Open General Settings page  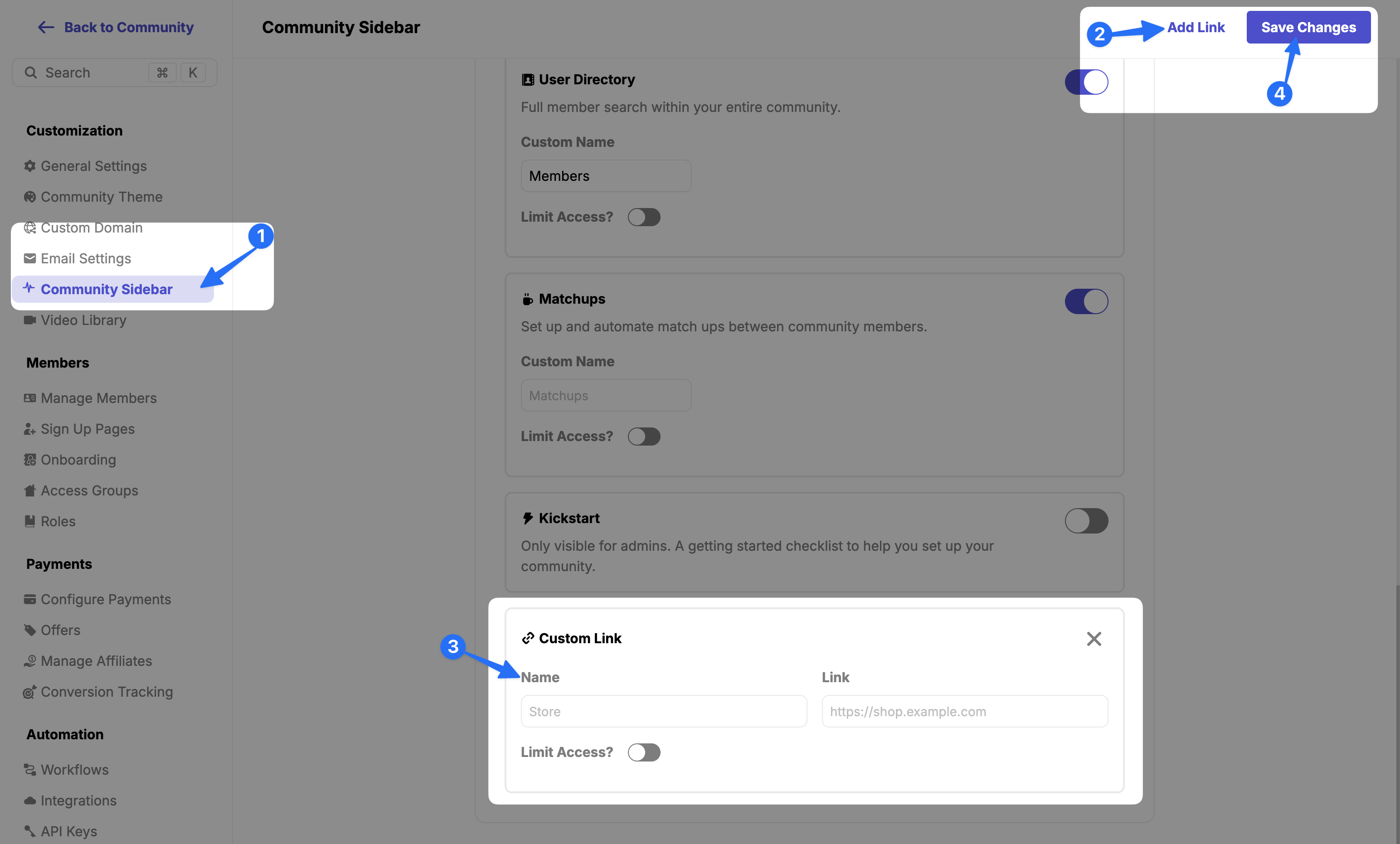click(x=94, y=166)
